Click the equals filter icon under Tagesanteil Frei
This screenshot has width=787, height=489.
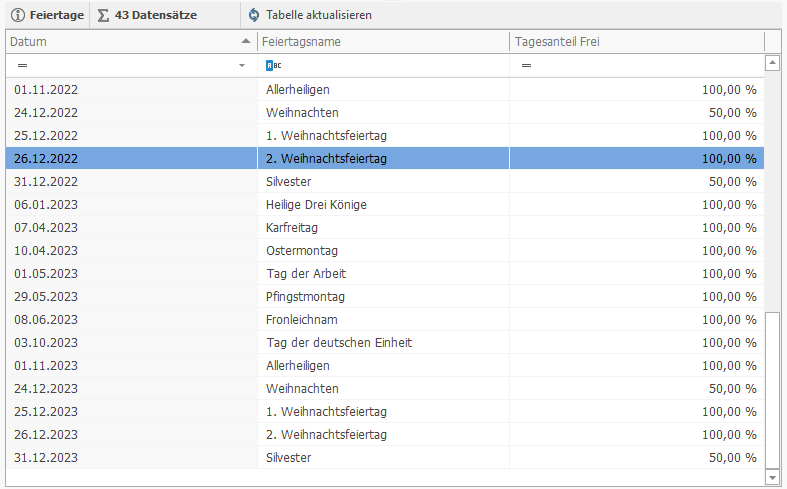(527, 65)
